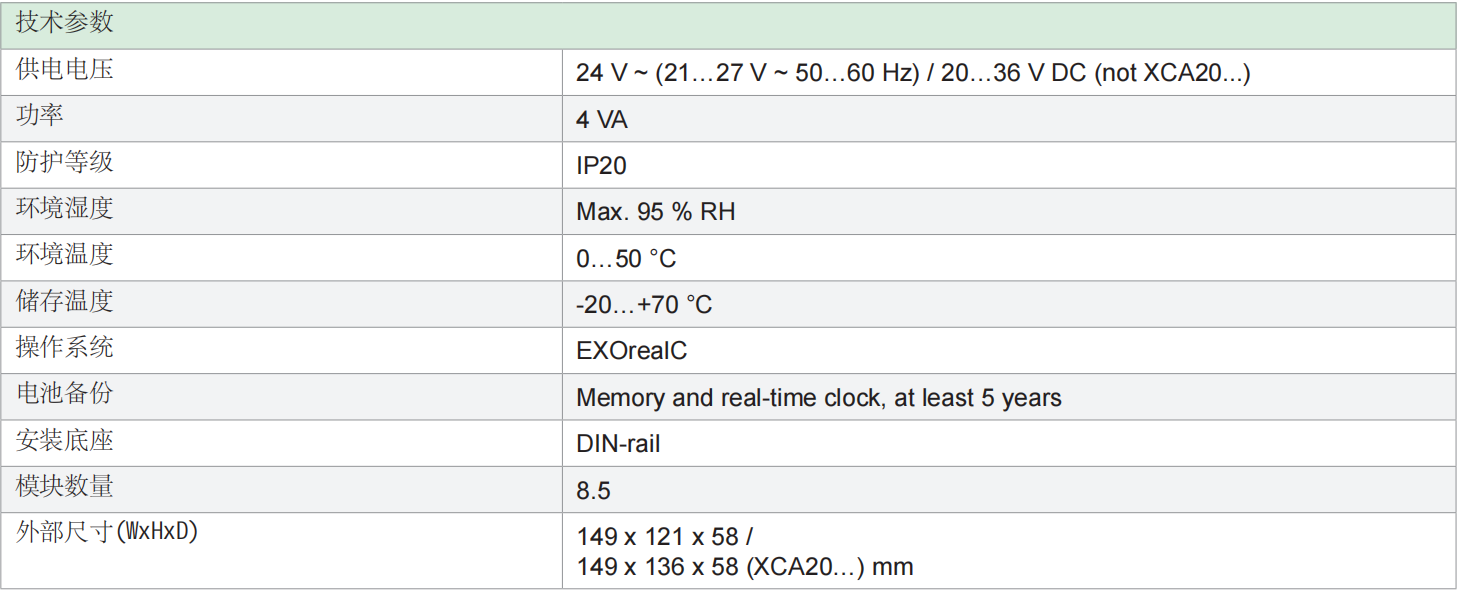The width and height of the screenshot is (1462, 594).
Task: Select the 操作系统 row label
Action: pyautogui.click(x=64, y=347)
